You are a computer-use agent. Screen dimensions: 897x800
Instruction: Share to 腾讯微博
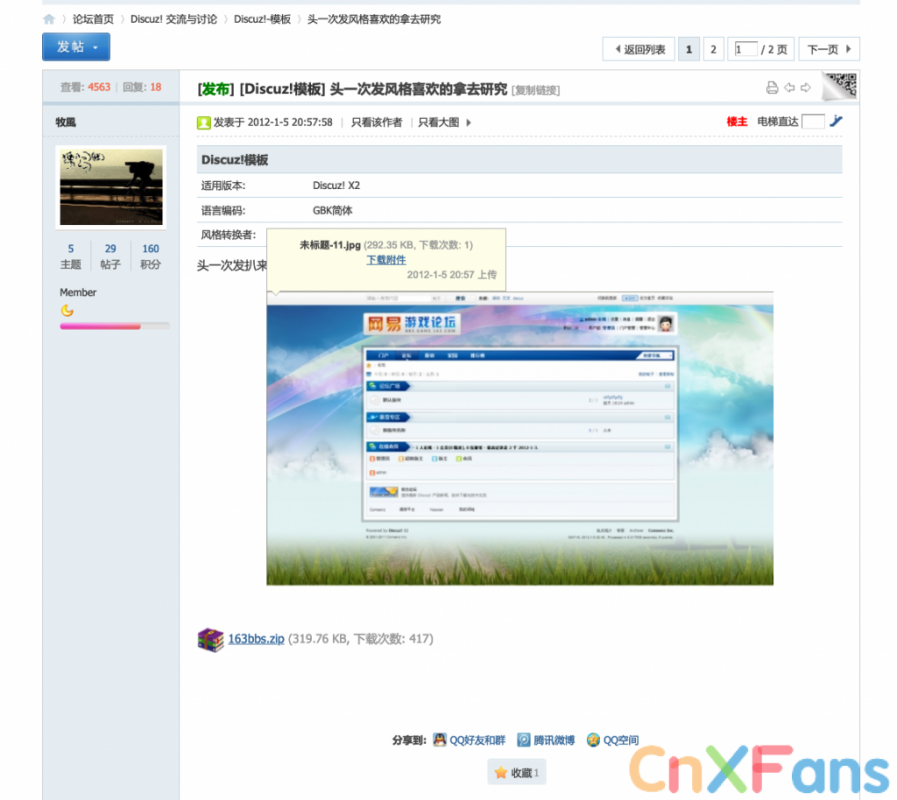pyautogui.click(x=546, y=740)
